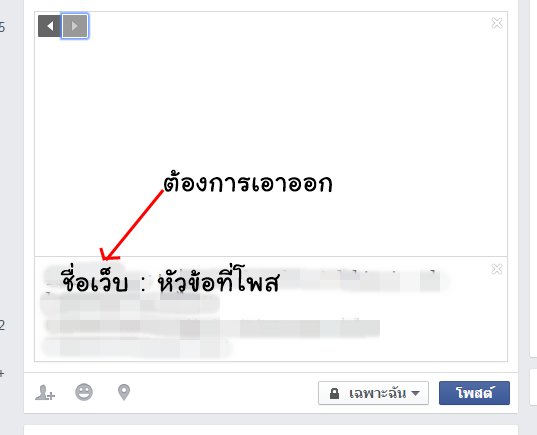Edit the link title ชื่อเว็บ : หัวข้อที่โพส

tap(171, 282)
